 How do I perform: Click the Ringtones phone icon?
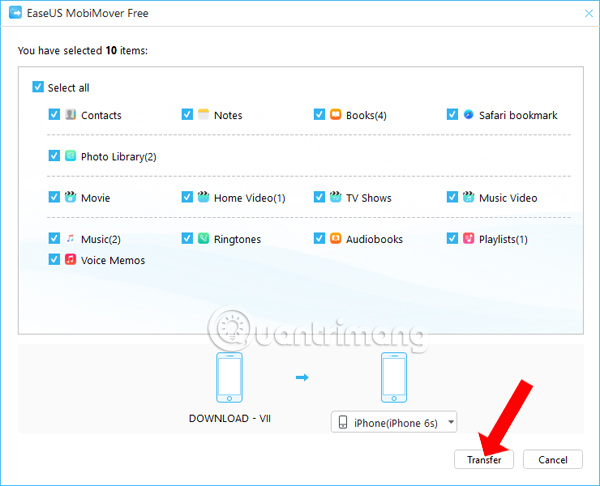click(203, 238)
